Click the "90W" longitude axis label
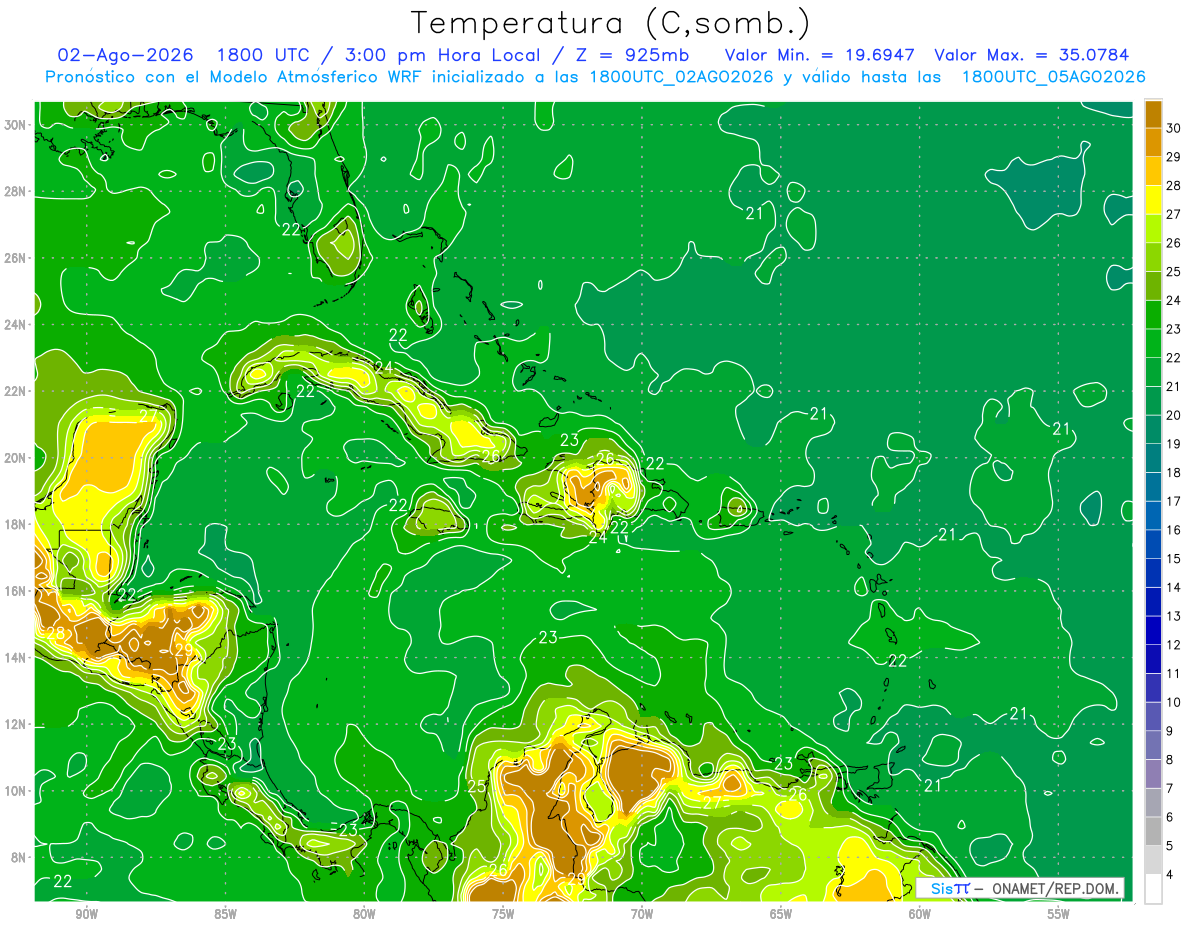Viewport: 1200px width, 927px height. click(x=86, y=914)
